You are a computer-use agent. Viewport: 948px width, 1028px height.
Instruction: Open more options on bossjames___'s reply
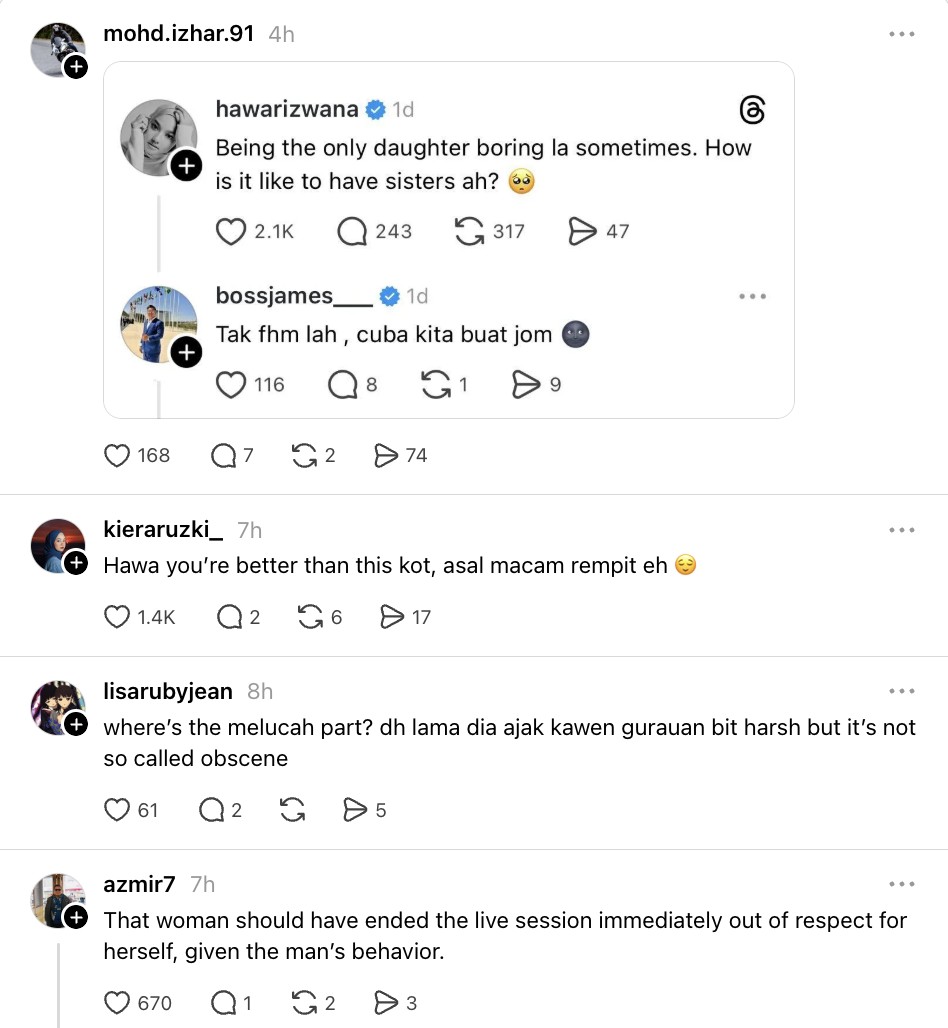(752, 296)
